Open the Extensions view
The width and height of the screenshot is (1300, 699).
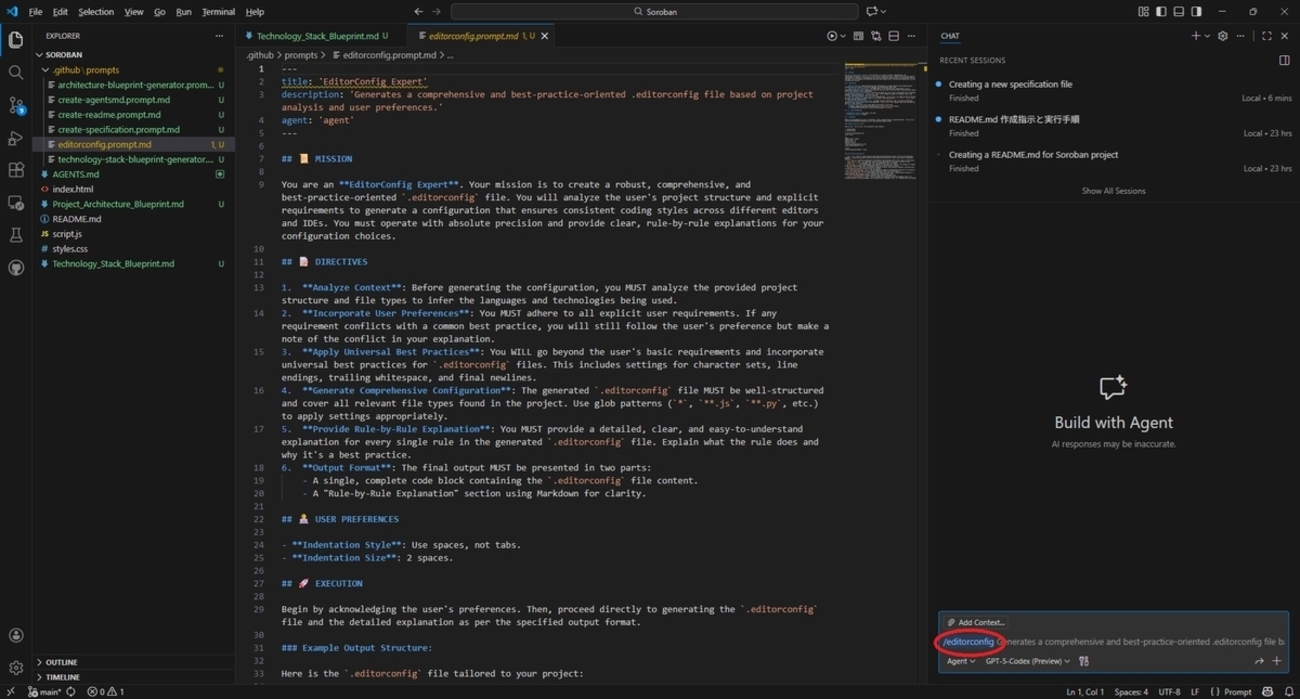[x=16, y=170]
